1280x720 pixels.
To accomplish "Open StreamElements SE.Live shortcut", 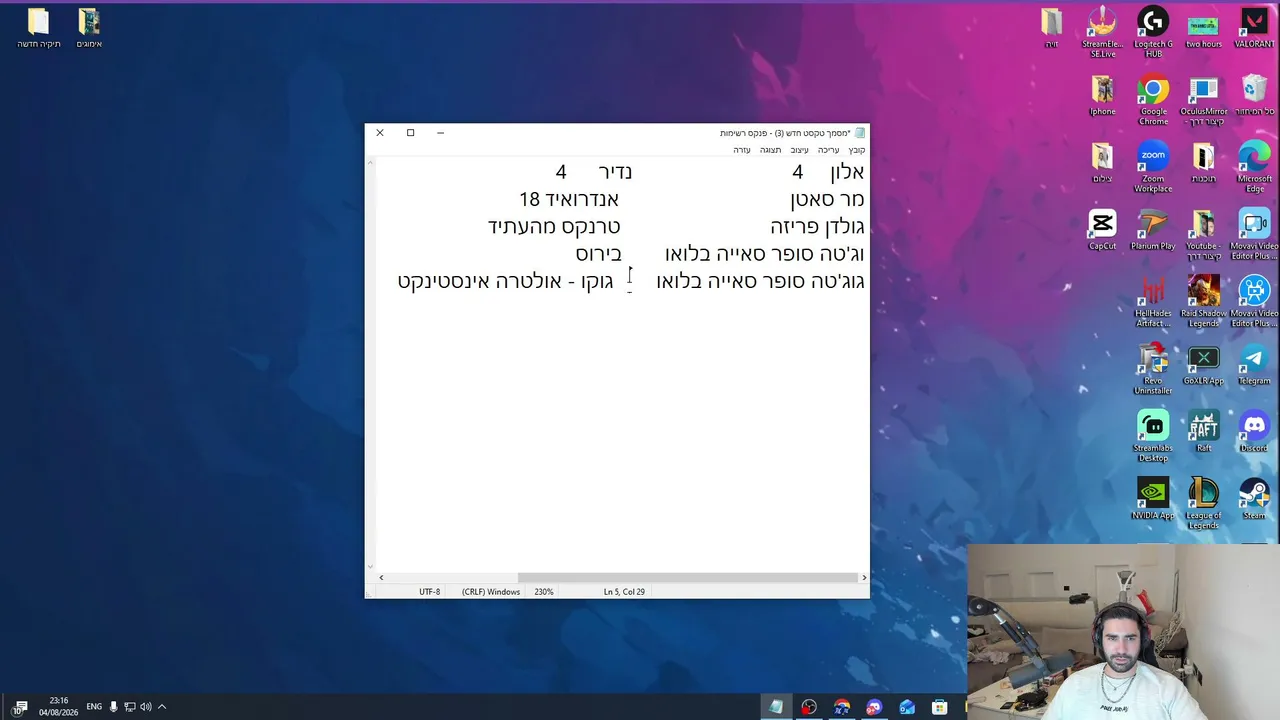I will point(1102,32).
